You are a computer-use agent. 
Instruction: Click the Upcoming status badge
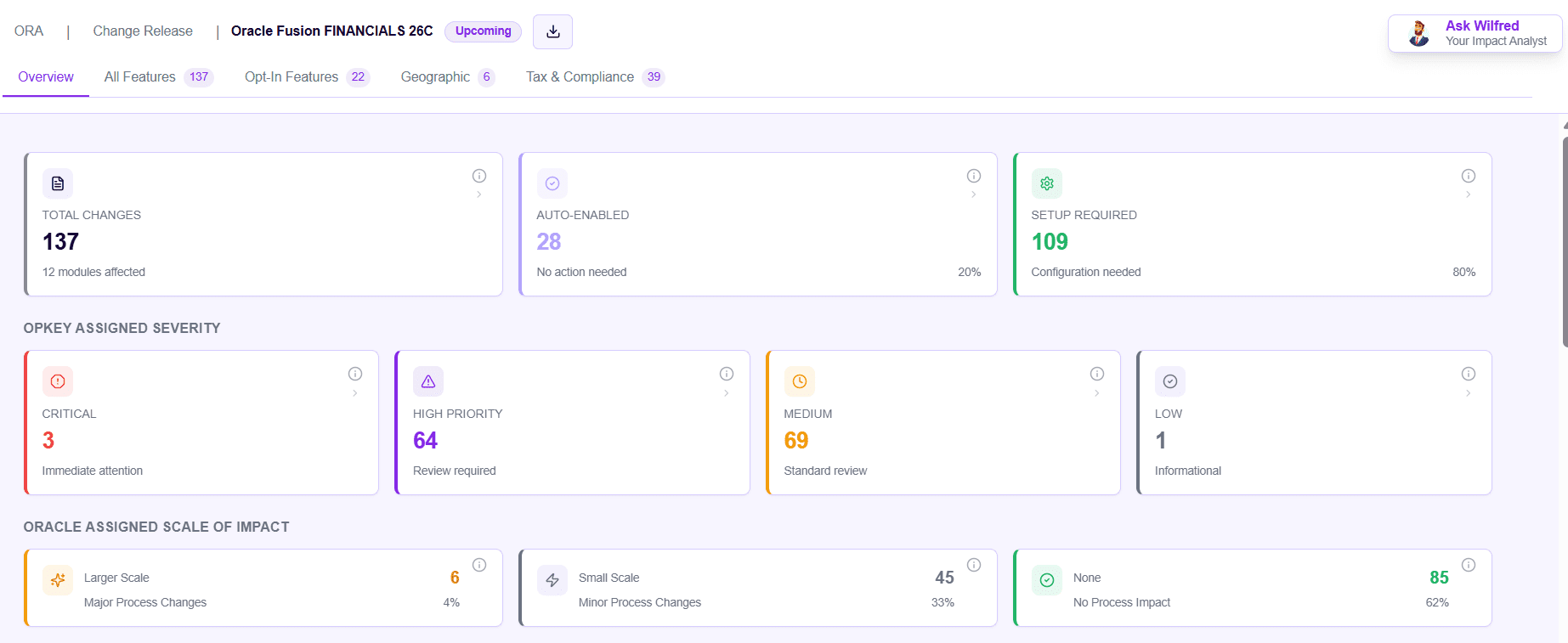coord(483,31)
